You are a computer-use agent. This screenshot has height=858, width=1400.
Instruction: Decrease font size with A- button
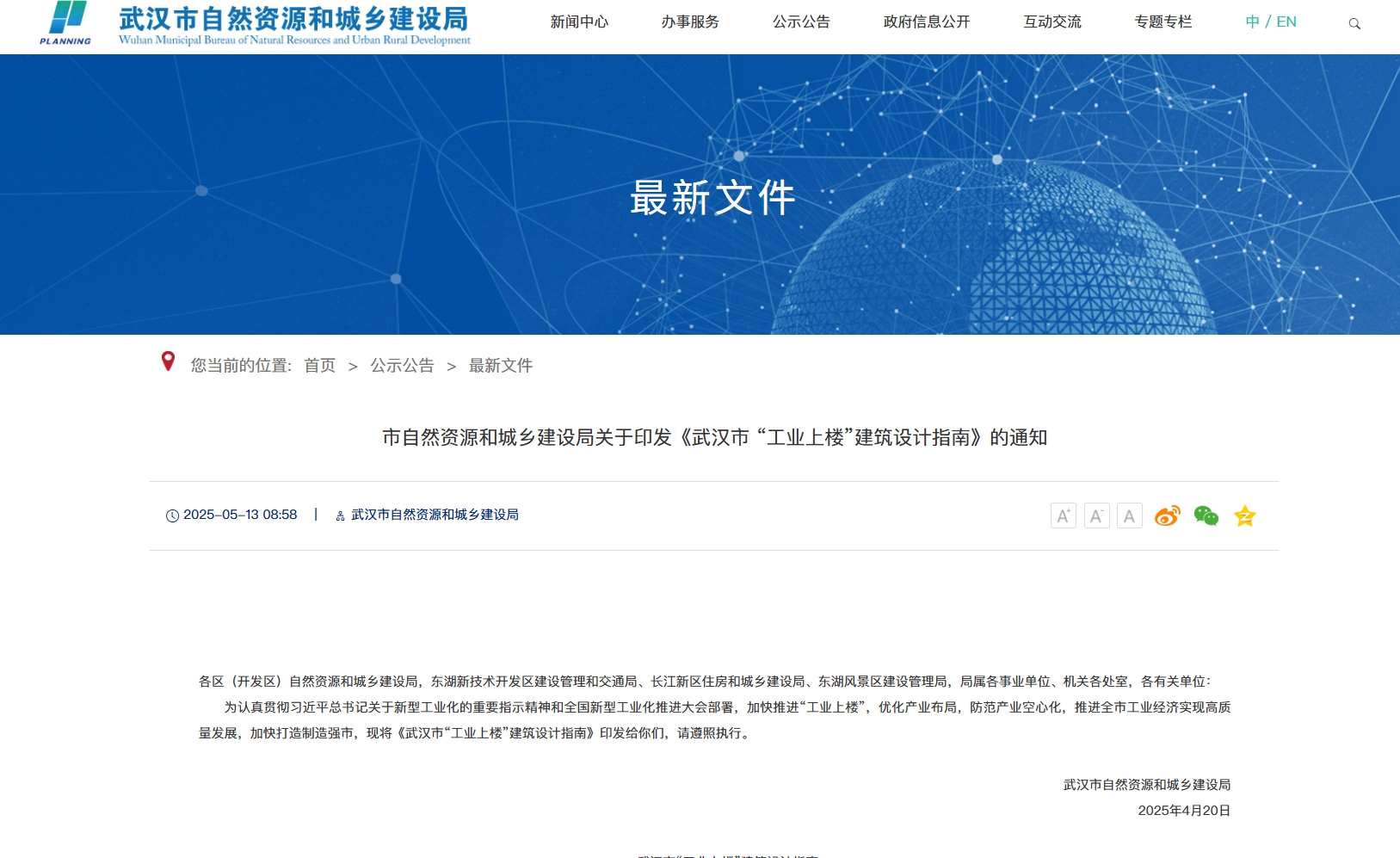tap(1096, 515)
